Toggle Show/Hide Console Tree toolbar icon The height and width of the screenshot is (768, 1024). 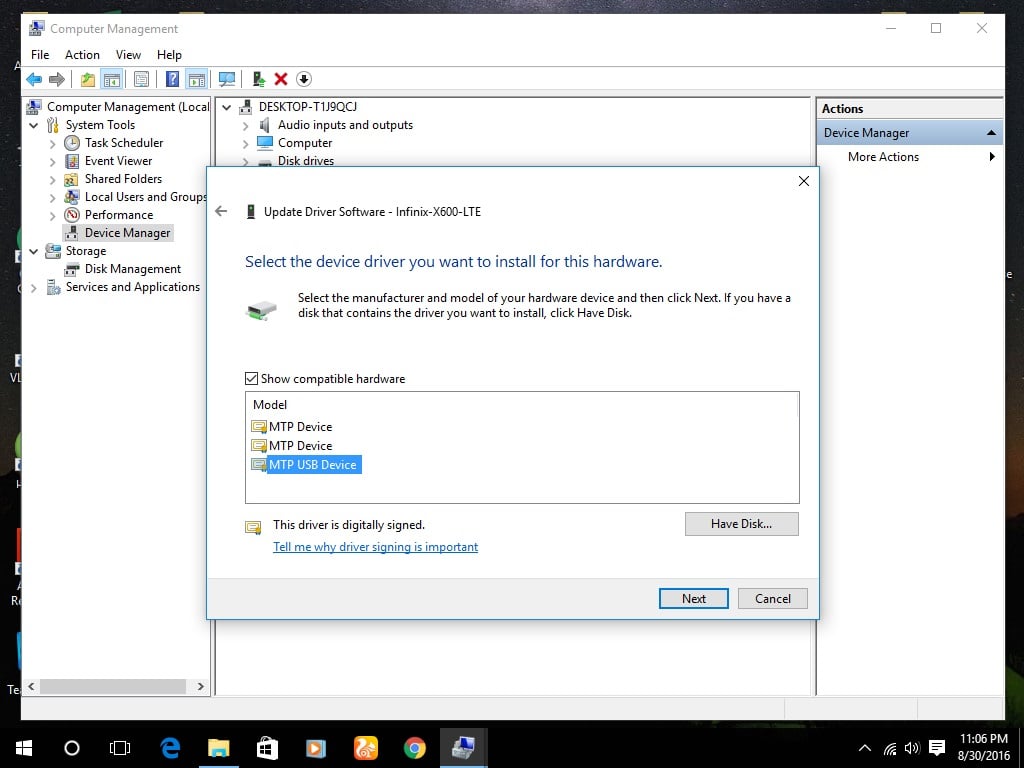point(112,80)
